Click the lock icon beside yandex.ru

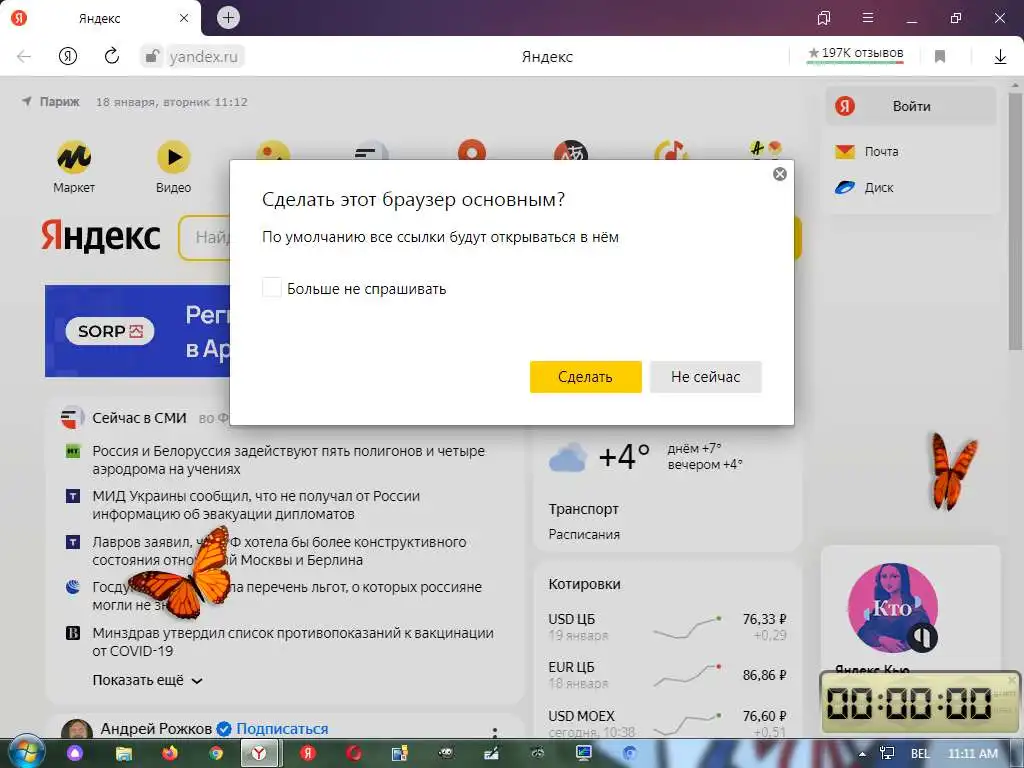pyautogui.click(x=151, y=56)
